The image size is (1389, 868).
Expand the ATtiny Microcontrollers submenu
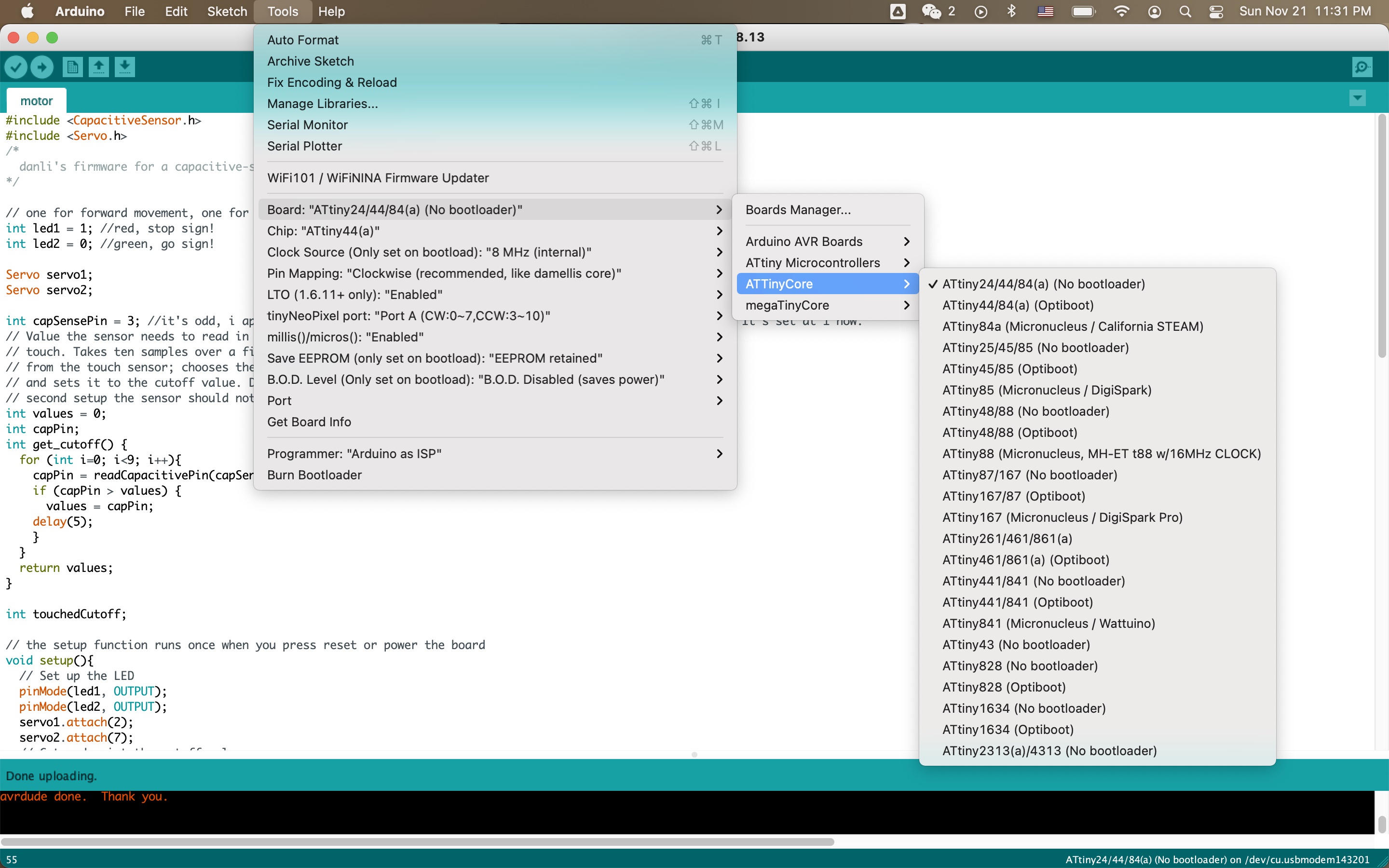[x=828, y=263]
